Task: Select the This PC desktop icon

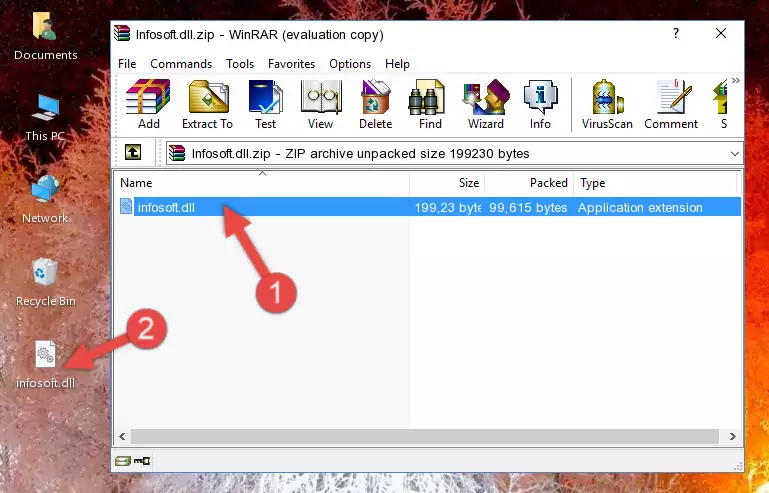Action: [x=45, y=118]
